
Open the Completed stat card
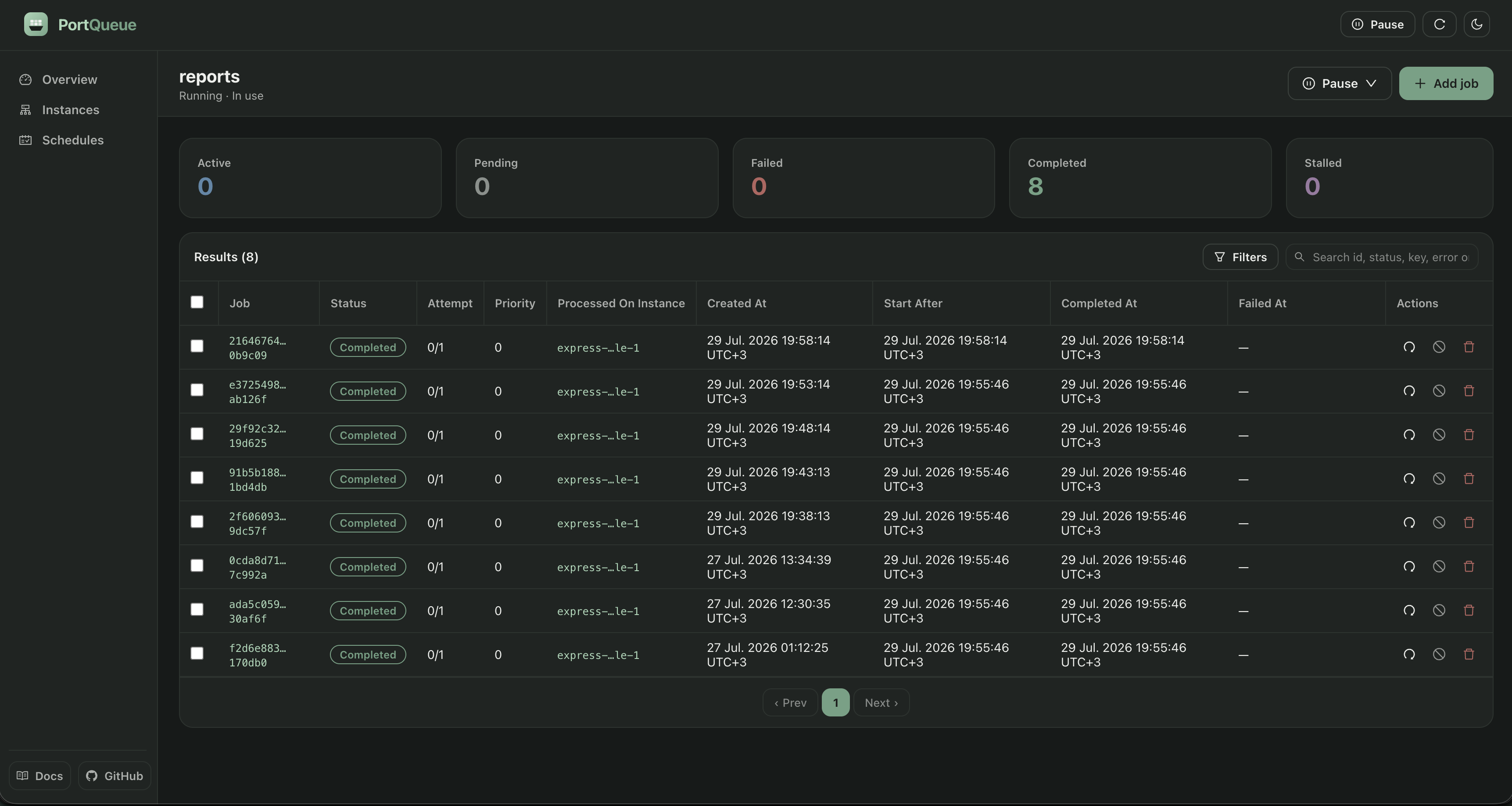point(1140,178)
